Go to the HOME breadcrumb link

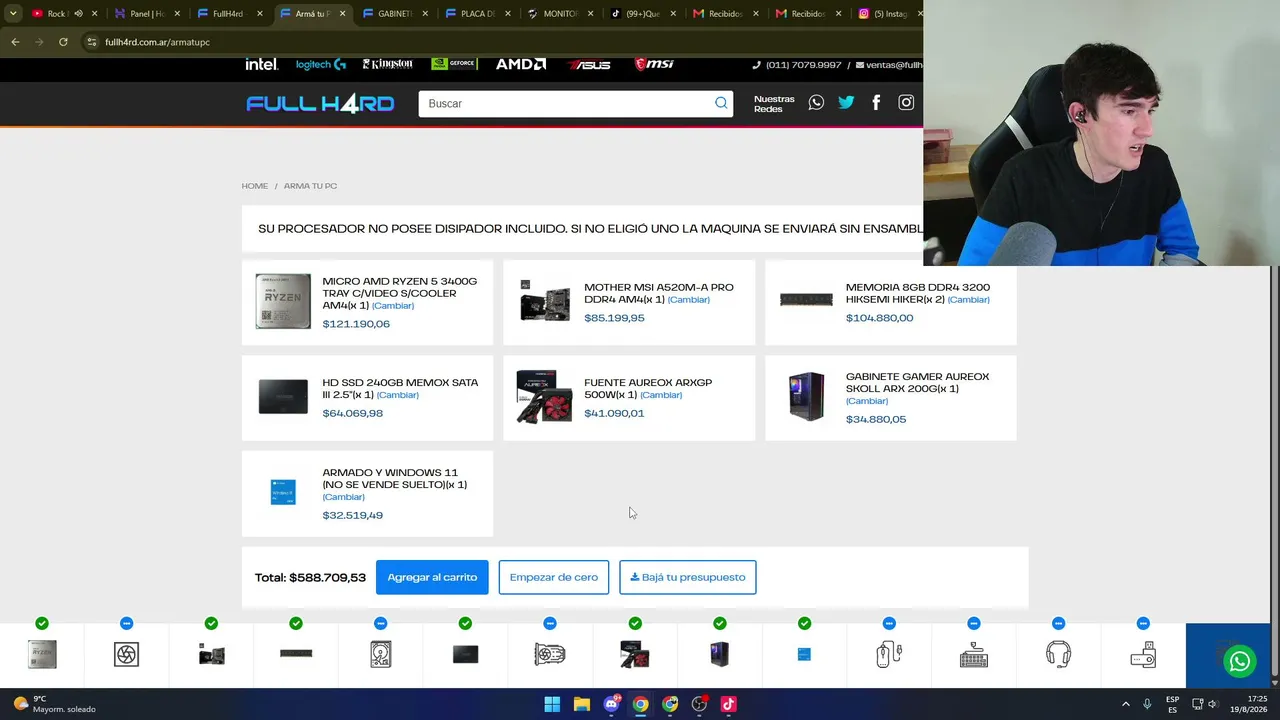tap(255, 186)
